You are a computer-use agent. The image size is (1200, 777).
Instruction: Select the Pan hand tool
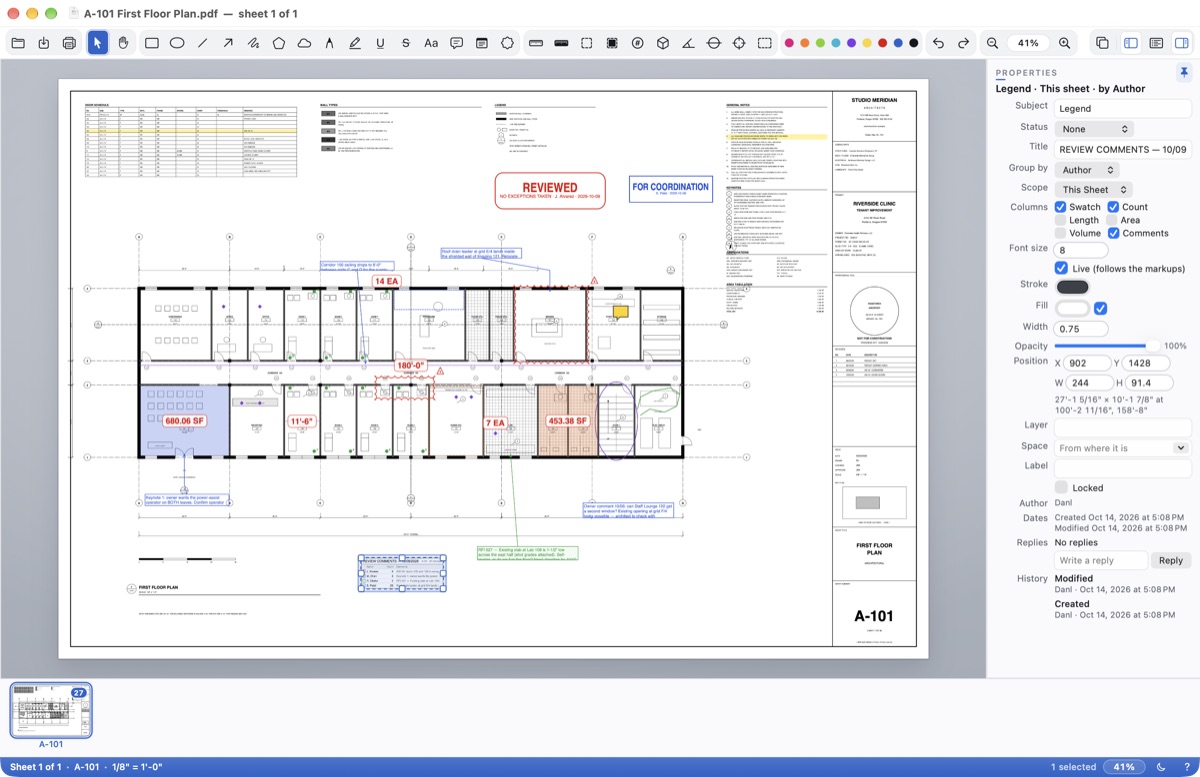(123, 43)
